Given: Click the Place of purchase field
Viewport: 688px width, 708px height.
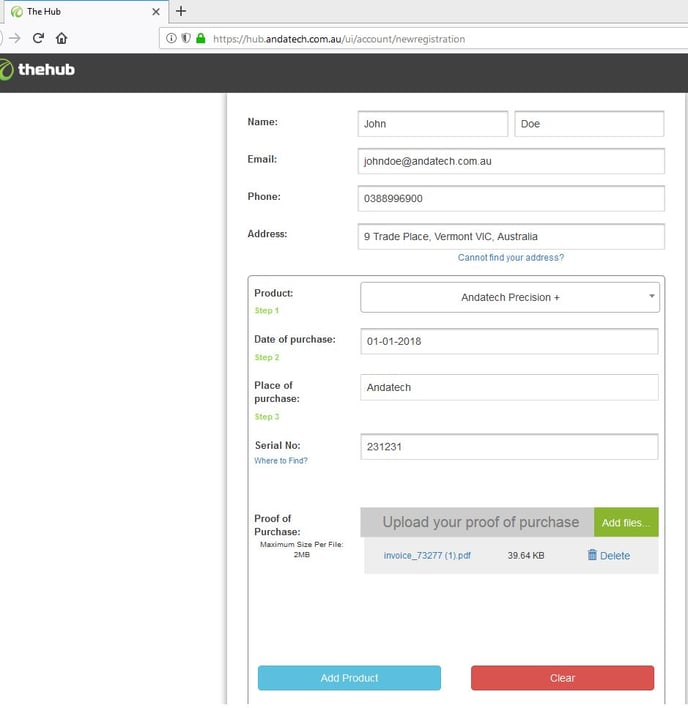Looking at the screenshot, I should (x=509, y=387).
